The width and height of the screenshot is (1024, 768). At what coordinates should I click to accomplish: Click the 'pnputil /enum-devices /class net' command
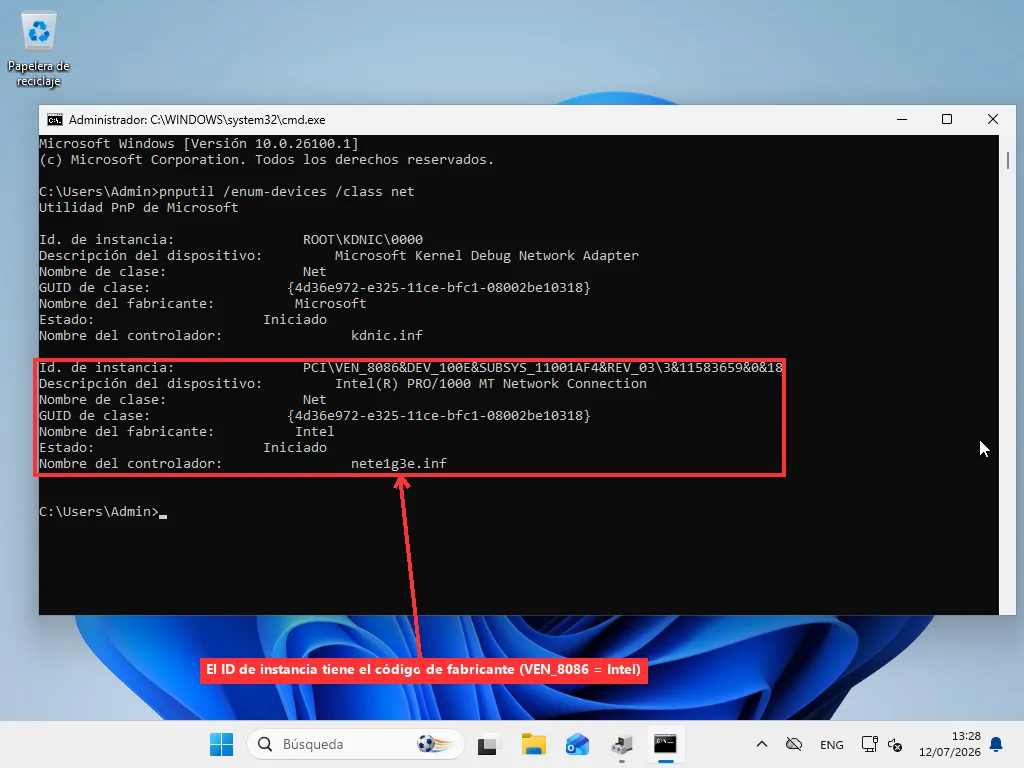[x=287, y=191]
